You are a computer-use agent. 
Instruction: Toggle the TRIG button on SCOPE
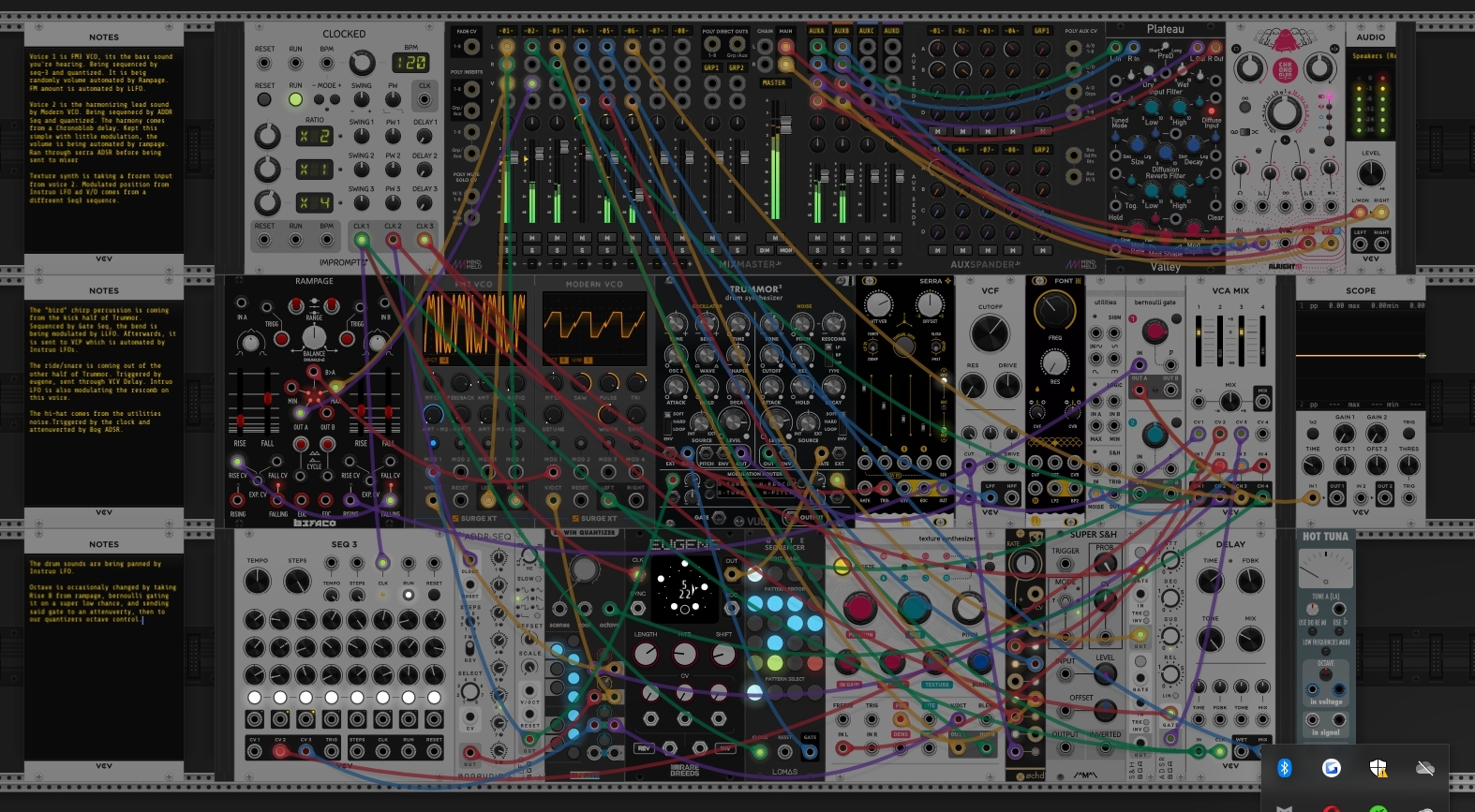point(1408,433)
